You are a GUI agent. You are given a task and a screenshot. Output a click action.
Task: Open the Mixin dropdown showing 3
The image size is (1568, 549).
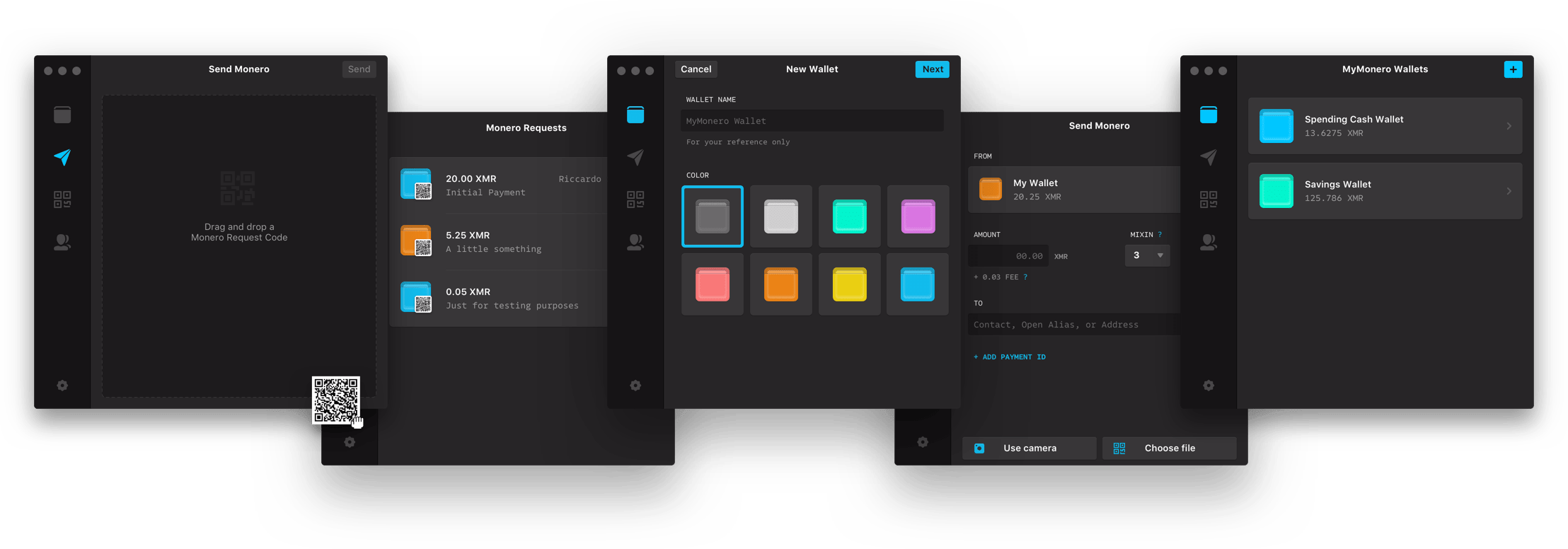tap(1147, 255)
